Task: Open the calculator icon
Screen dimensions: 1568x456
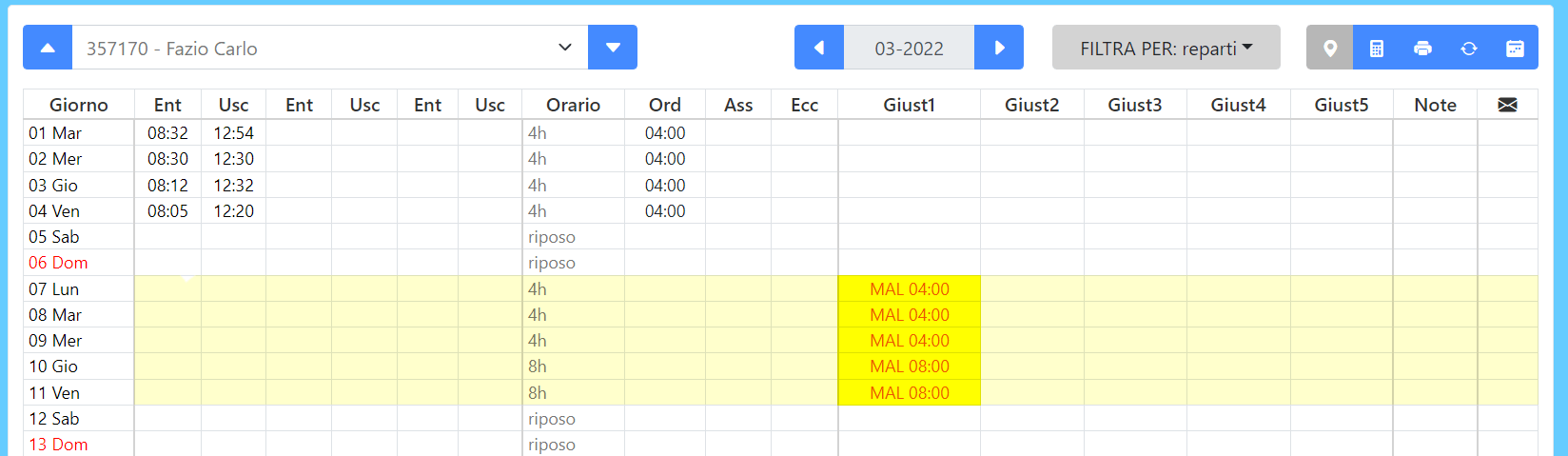Action: [x=1376, y=48]
